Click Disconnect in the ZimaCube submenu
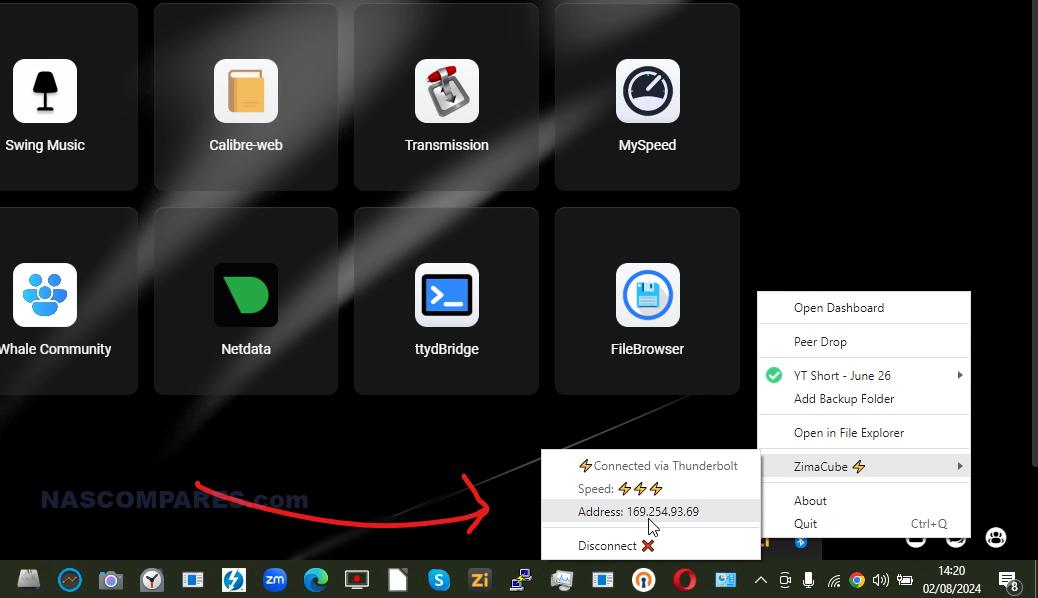Screen dimensions: 1038x598 (x=651, y=546)
